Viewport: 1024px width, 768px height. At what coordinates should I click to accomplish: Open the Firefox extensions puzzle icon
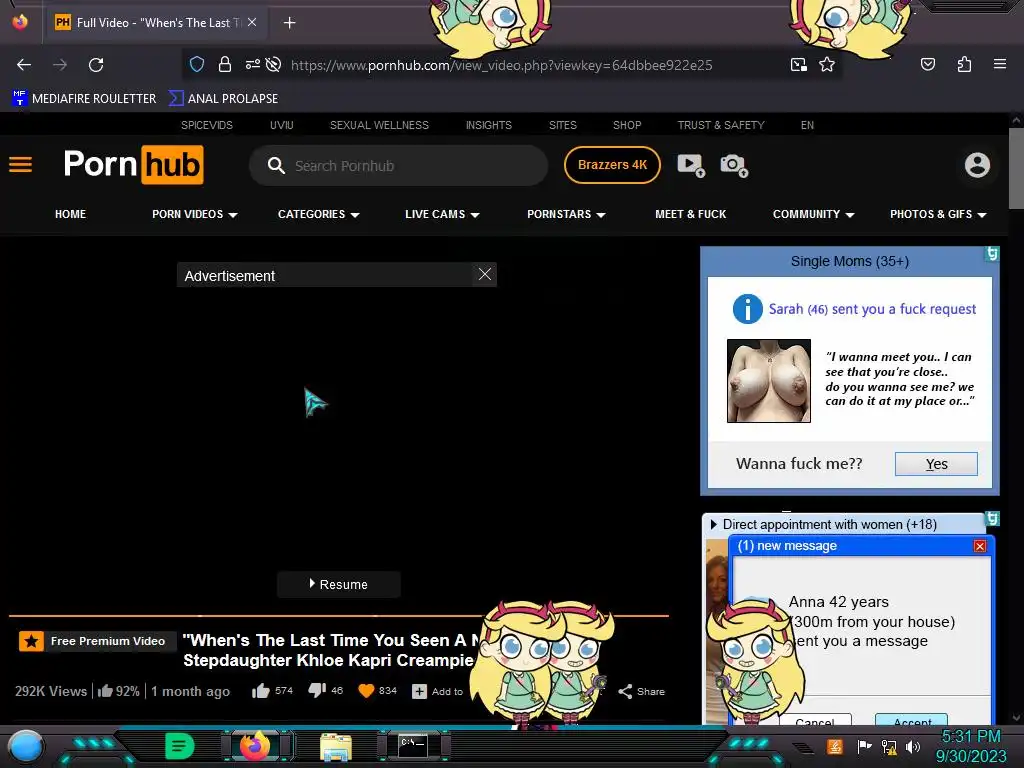(x=964, y=64)
